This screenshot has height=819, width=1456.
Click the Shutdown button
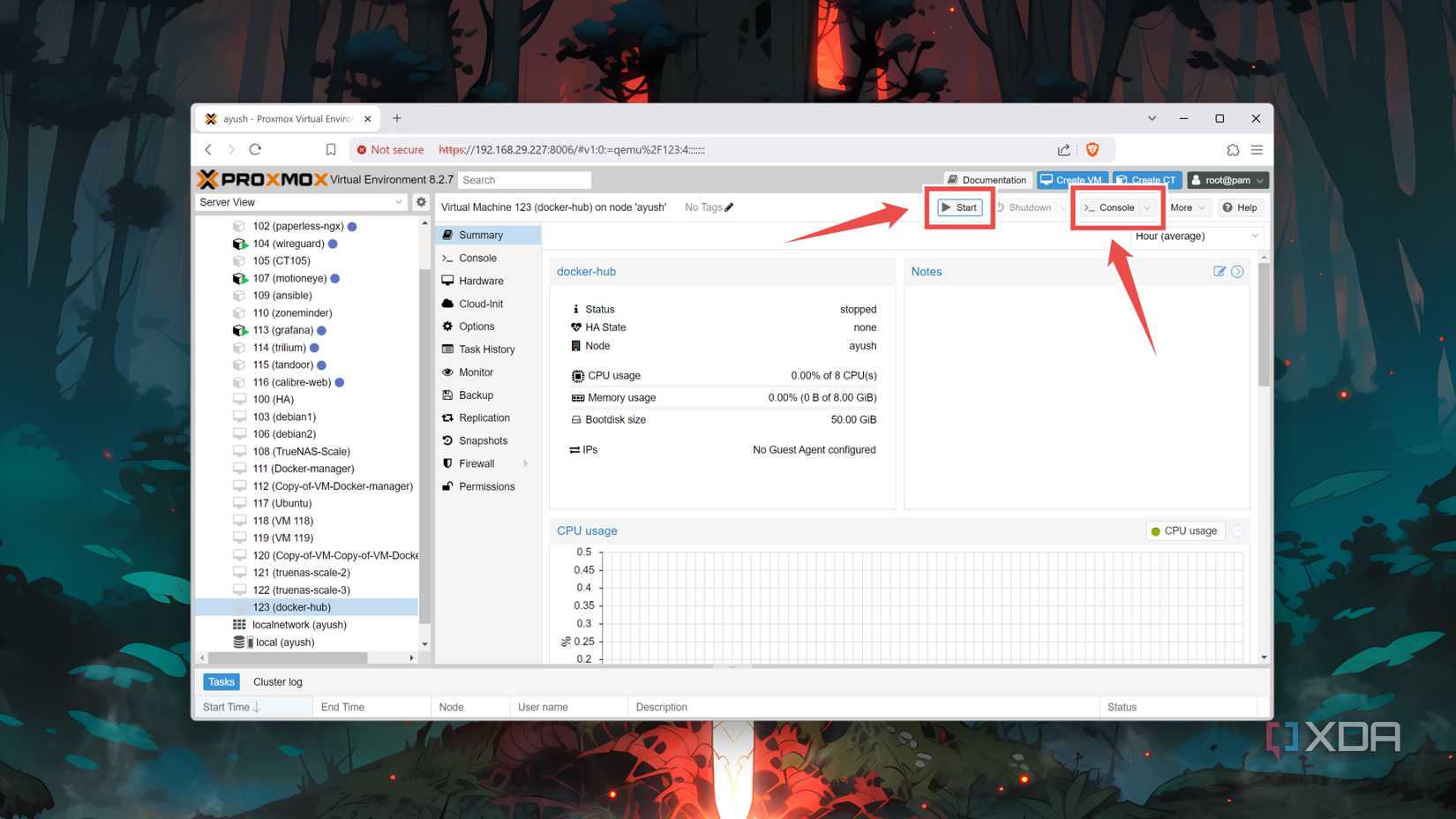click(1024, 207)
